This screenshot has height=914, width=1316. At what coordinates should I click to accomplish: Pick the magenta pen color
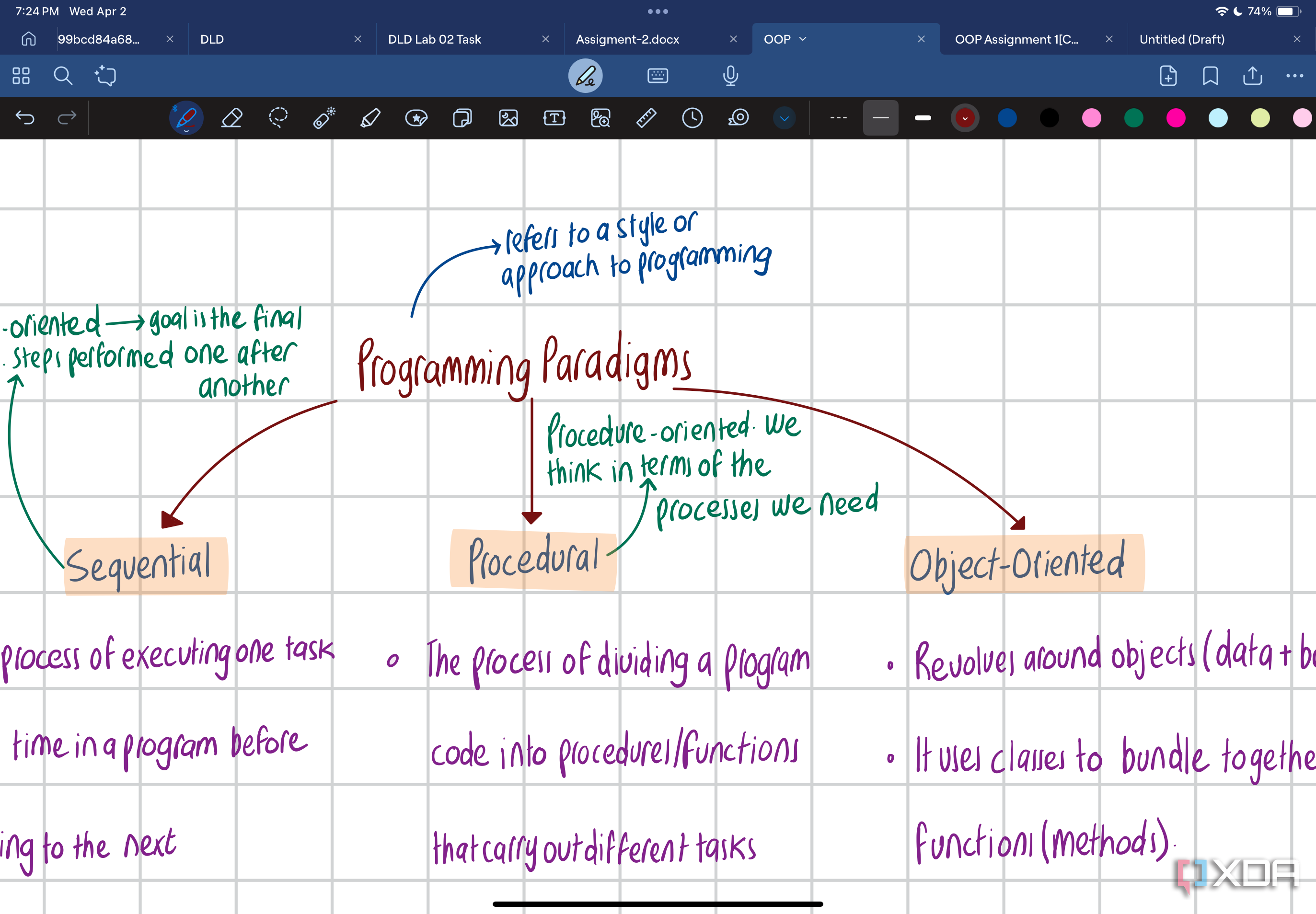pos(1176,118)
